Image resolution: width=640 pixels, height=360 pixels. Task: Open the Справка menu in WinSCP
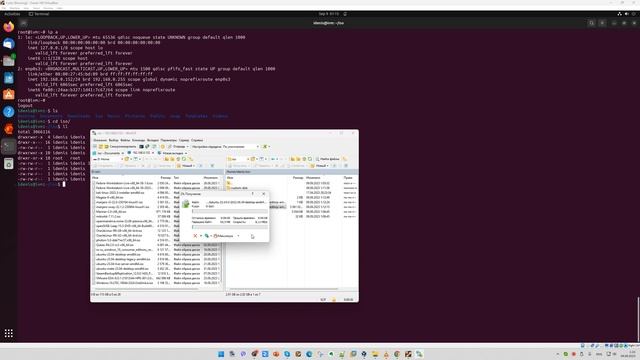coord(197,140)
